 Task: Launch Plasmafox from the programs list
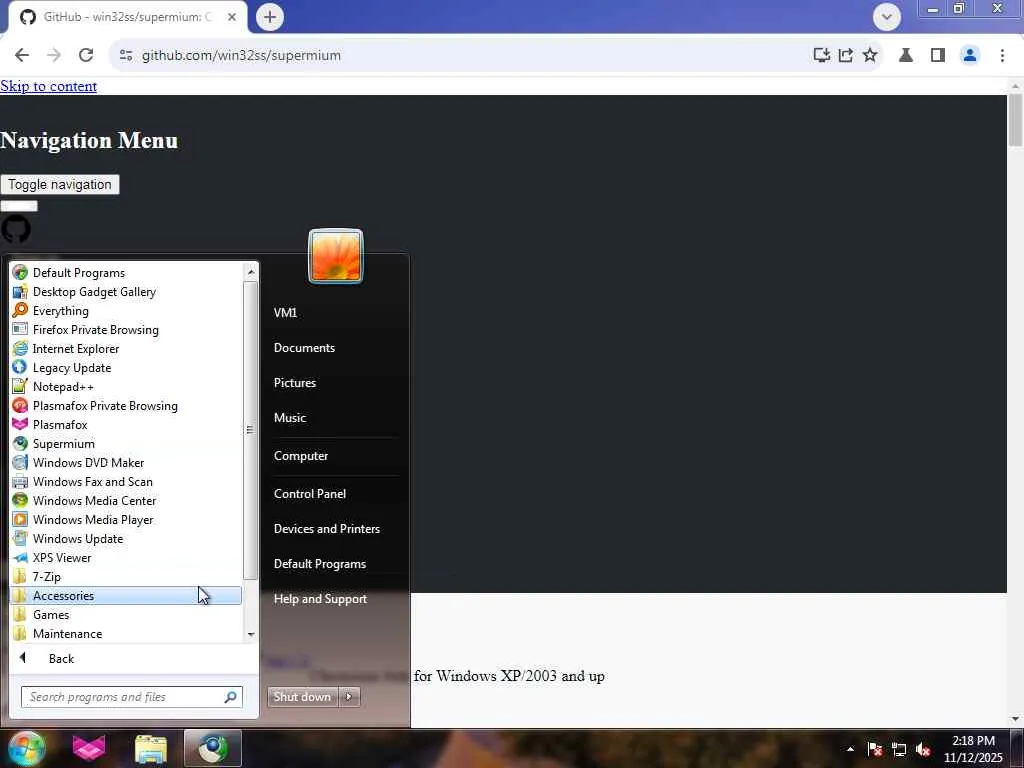click(126, 424)
